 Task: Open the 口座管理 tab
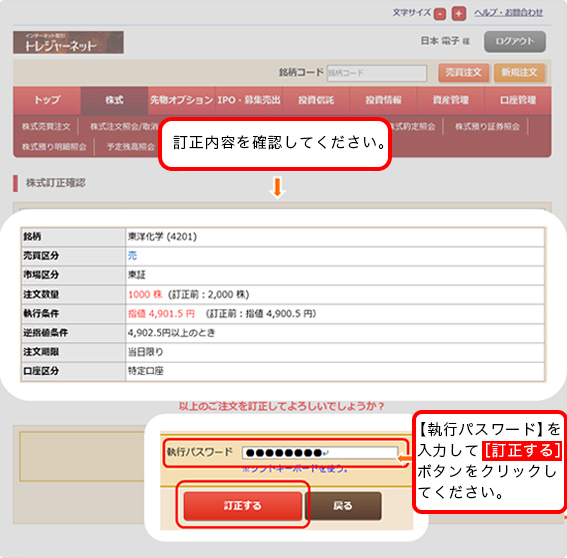click(x=518, y=100)
